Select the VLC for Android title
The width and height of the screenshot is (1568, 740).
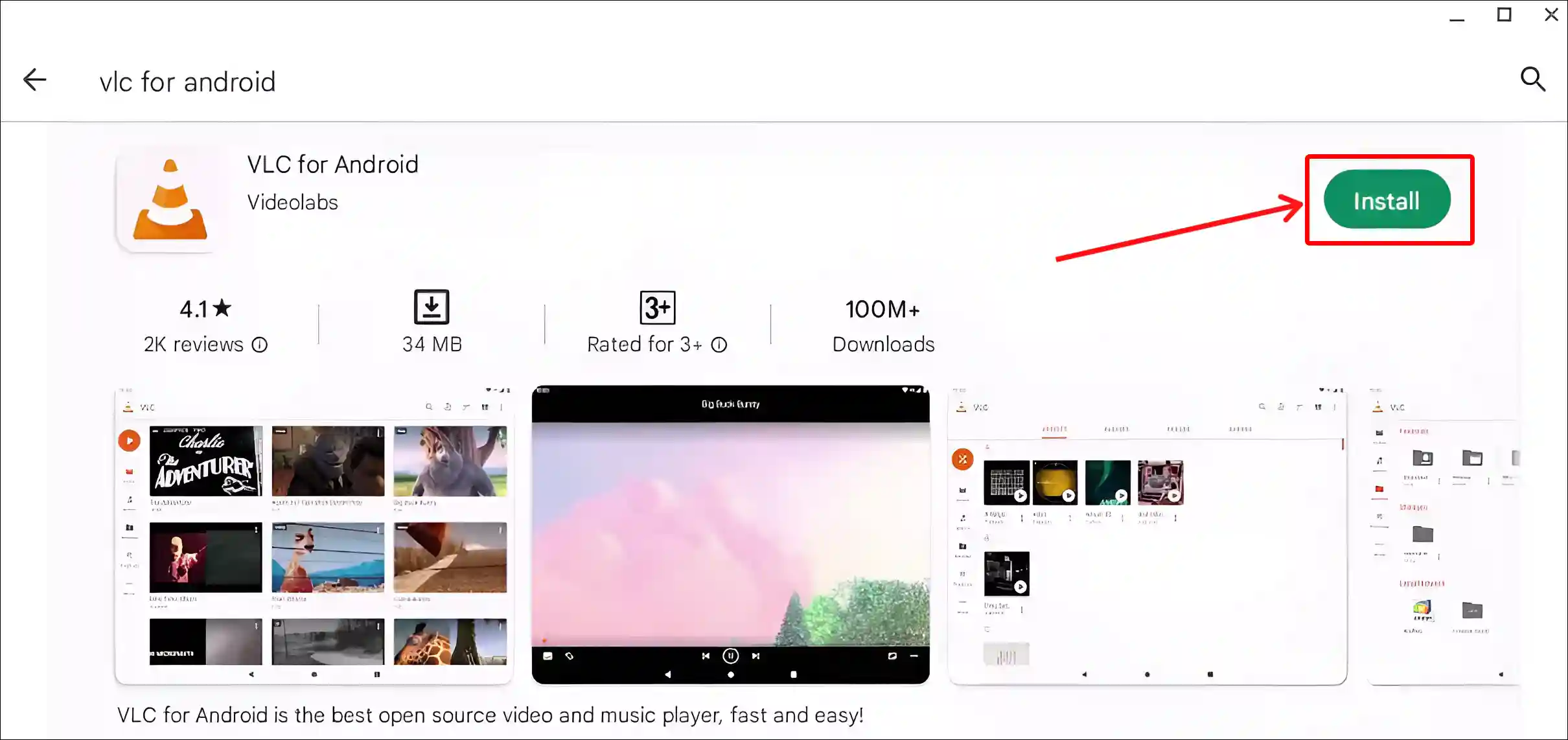pyautogui.click(x=333, y=165)
